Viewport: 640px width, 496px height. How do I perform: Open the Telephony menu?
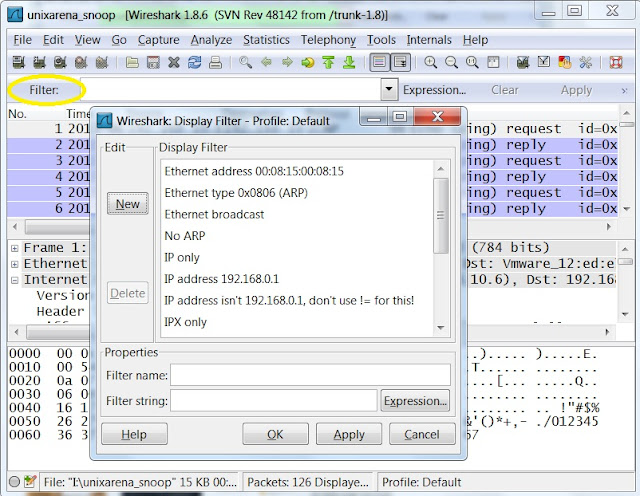point(328,40)
